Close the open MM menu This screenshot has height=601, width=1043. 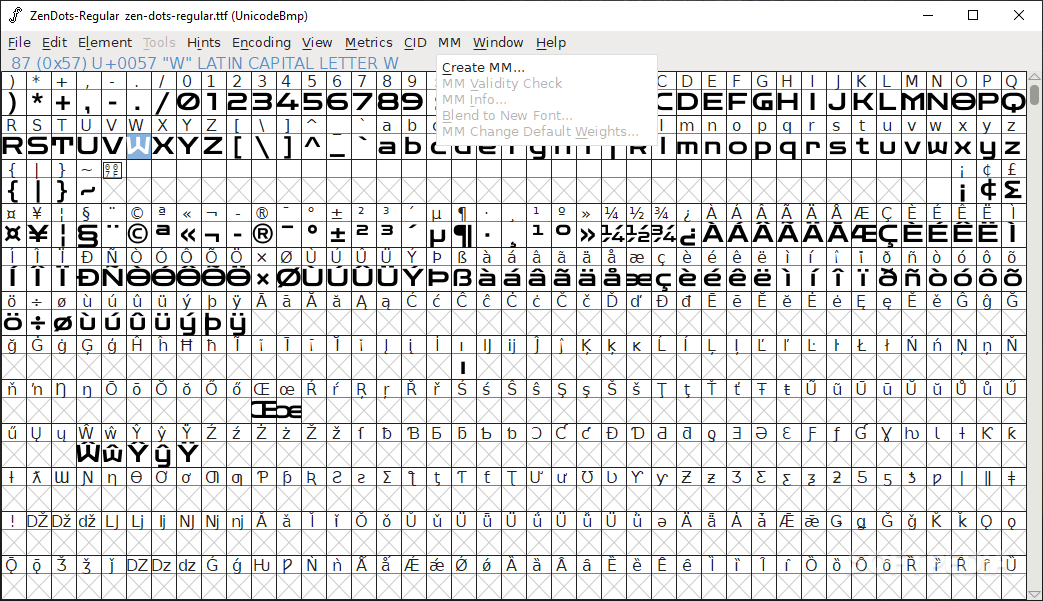coord(449,43)
